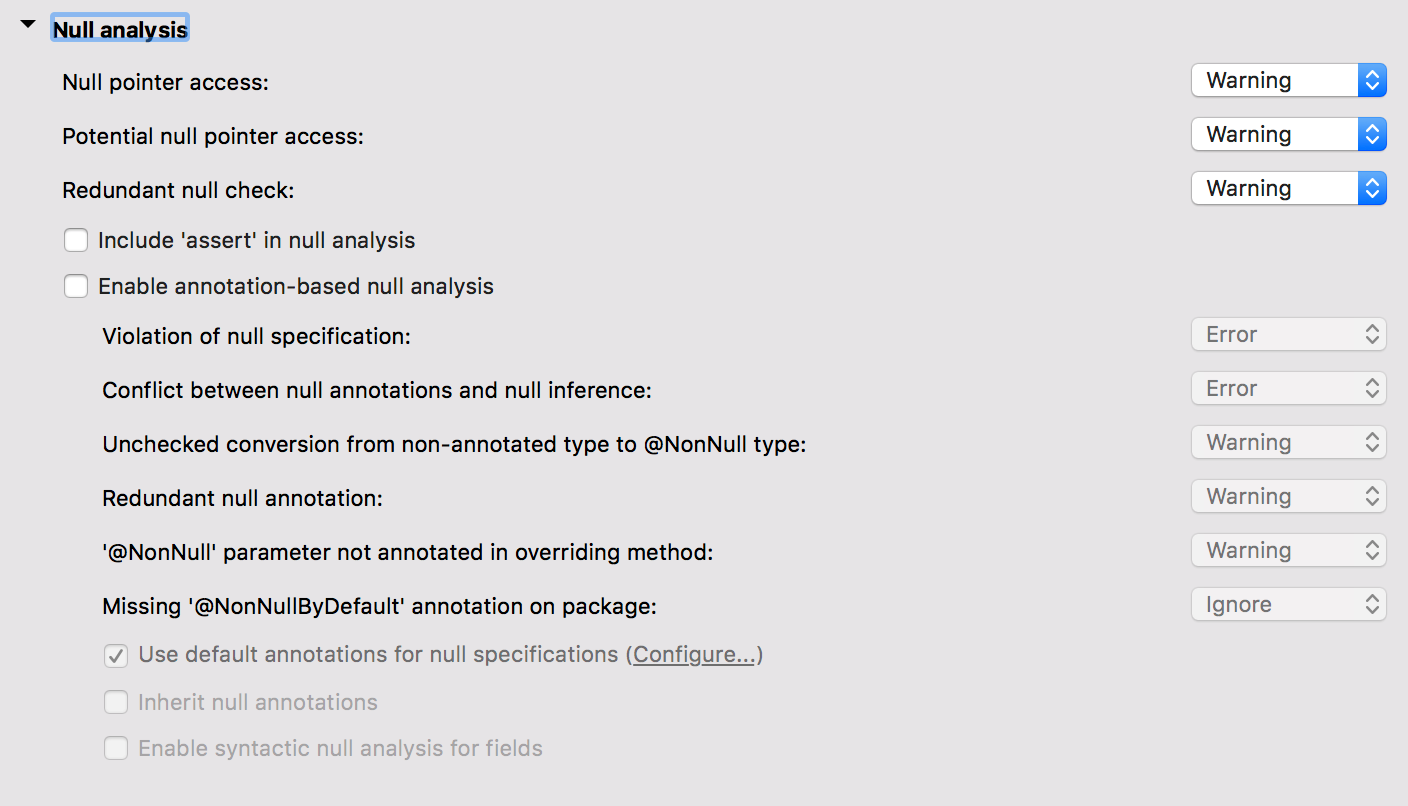
Task: Open the Redundant null annotation dropdown
Action: click(1288, 497)
